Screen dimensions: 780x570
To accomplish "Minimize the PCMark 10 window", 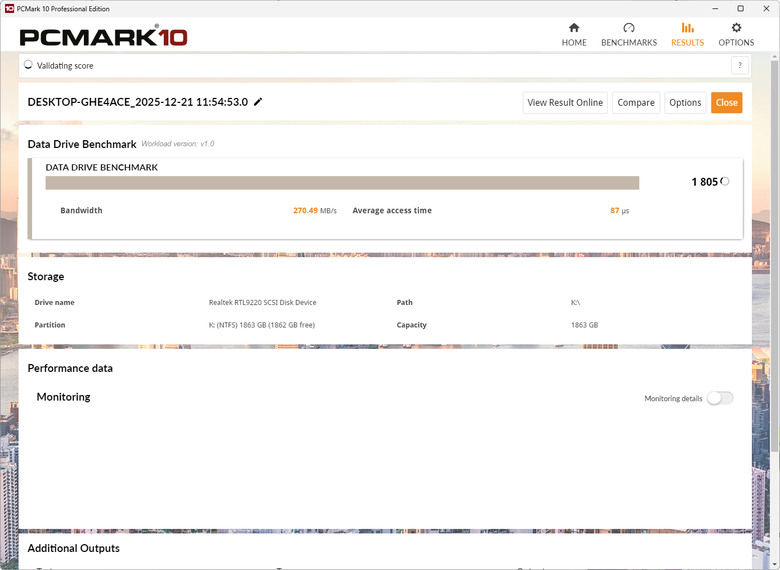I will pyautogui.click(x=715, y=8).
